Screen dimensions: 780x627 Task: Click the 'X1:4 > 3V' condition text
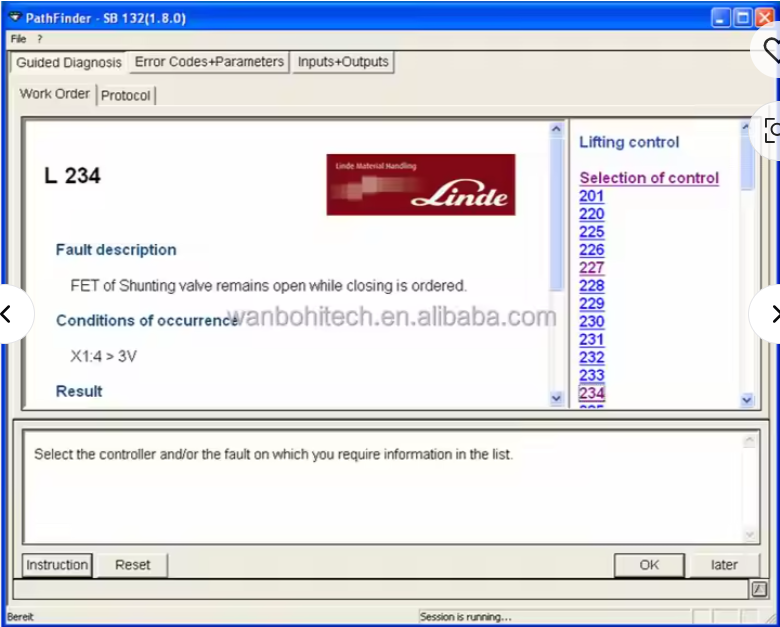(103, 356)
